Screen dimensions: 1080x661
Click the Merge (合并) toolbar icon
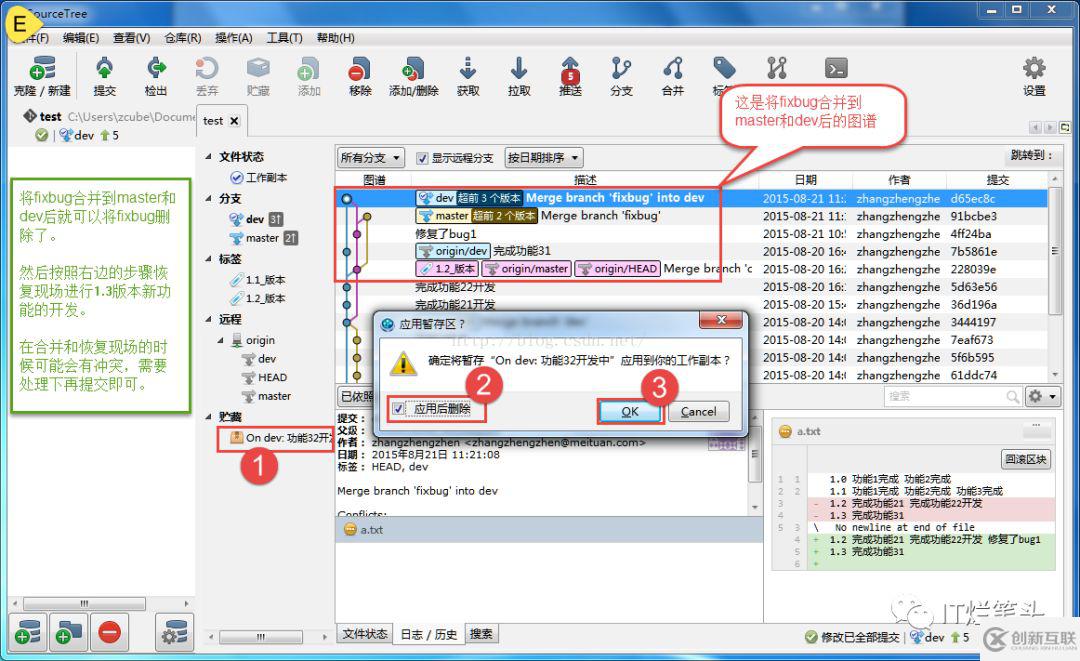pyautogui.click(x=672, y=75)
